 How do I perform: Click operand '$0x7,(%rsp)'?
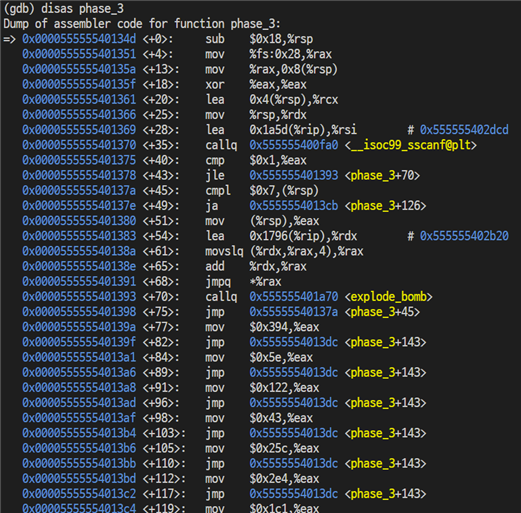point(284,190)
